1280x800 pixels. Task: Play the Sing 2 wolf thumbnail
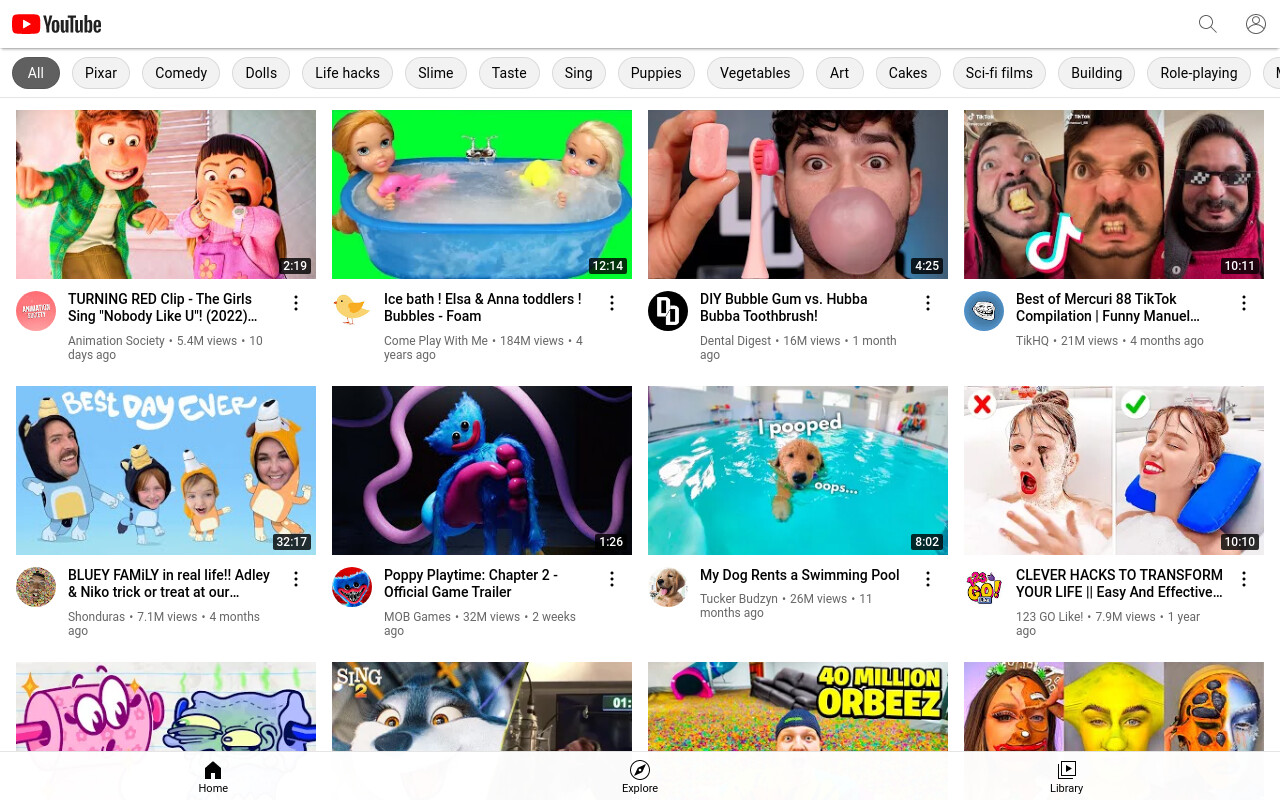[482, 706]
